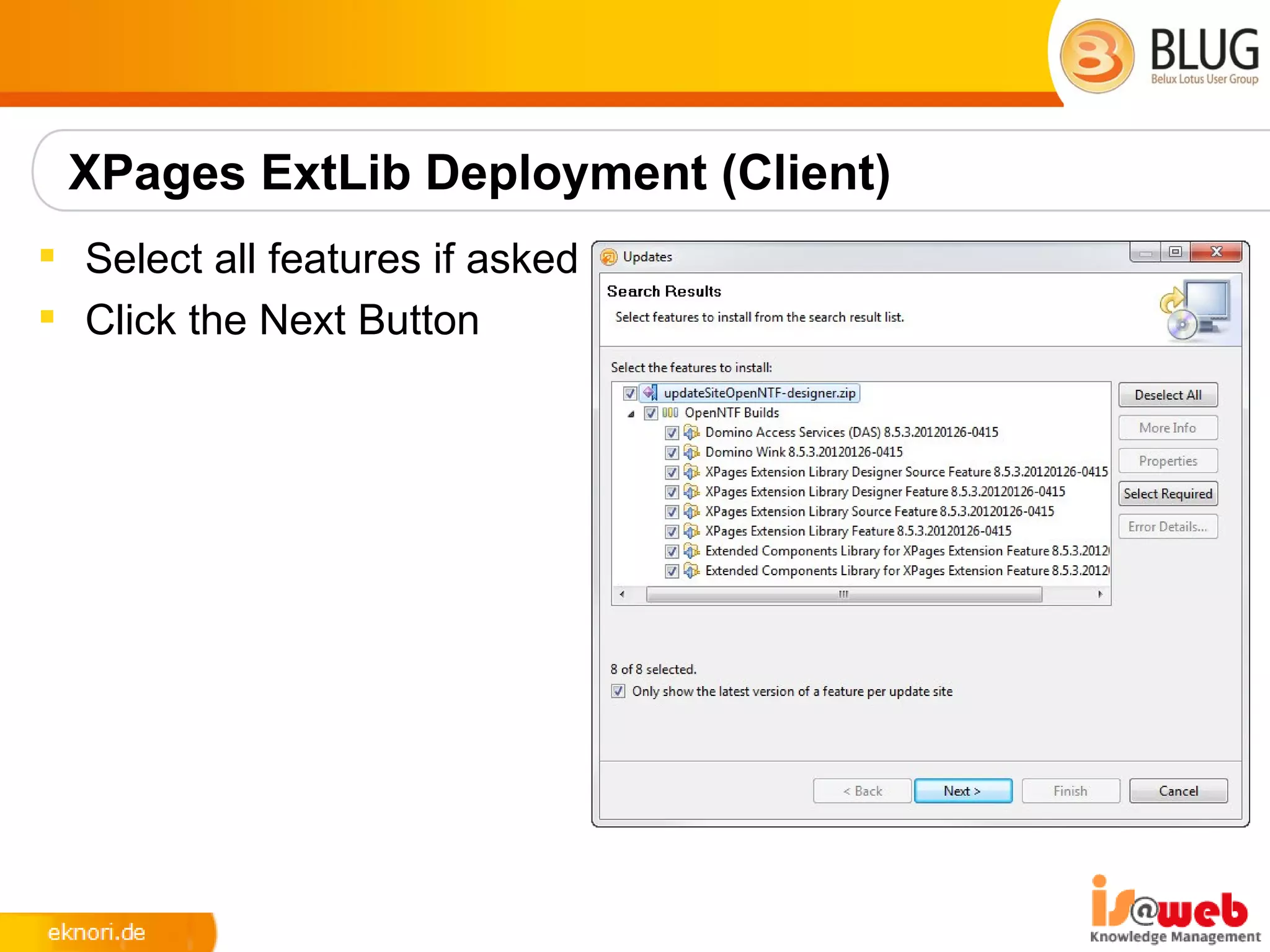Click the More Info button
The width and height of the screenshot is (1270, 952).
(x=1168, y=428)
